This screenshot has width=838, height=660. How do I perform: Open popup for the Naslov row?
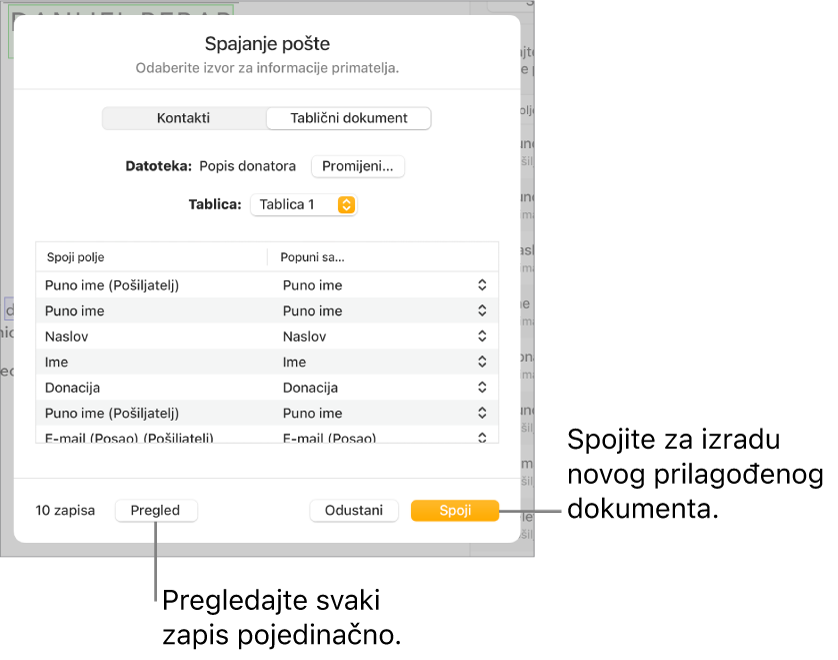[x=482, y=336]
